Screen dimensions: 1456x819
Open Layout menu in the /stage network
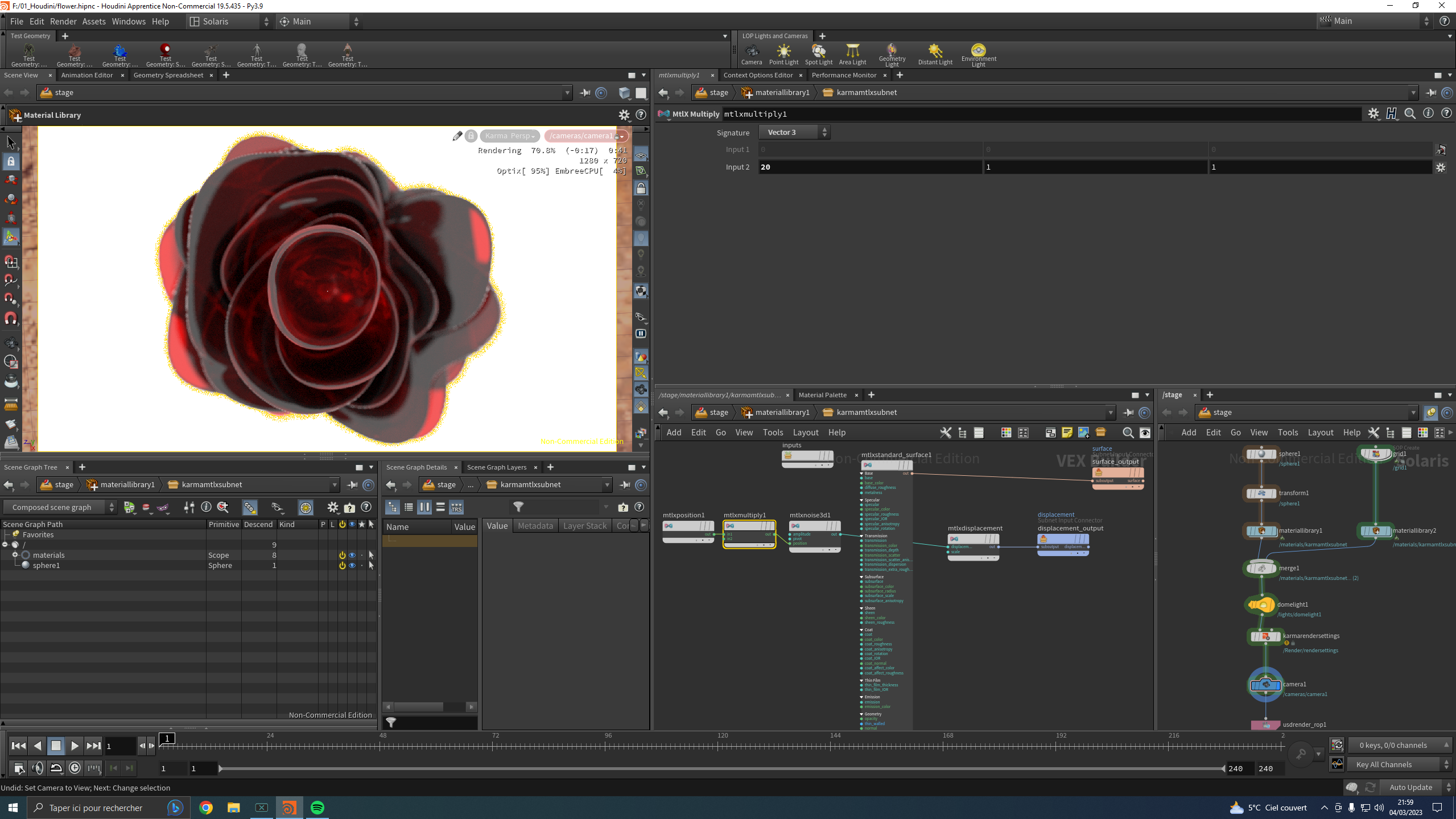[1320, 433]
